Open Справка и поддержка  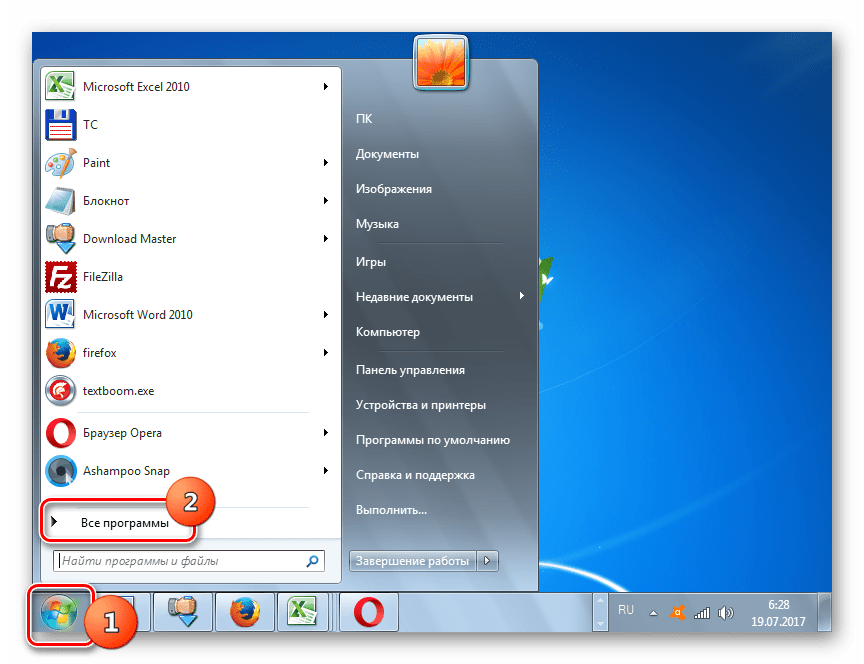coord(415,475)
